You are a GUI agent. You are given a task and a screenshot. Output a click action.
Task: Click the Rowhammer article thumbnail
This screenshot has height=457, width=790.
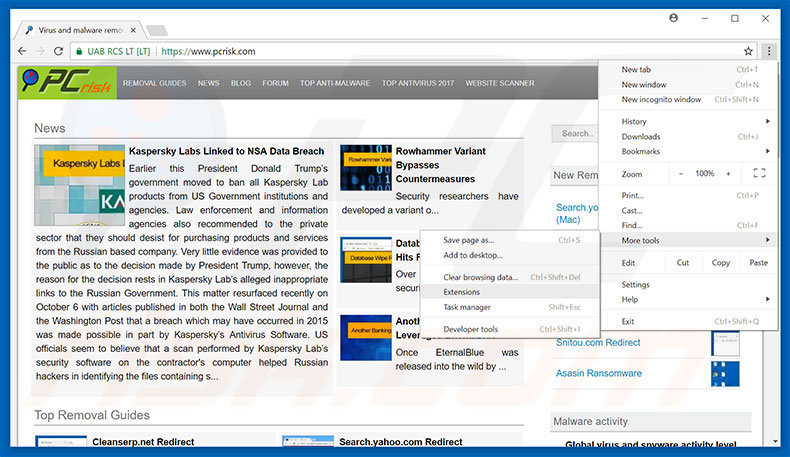click(366, 168)
